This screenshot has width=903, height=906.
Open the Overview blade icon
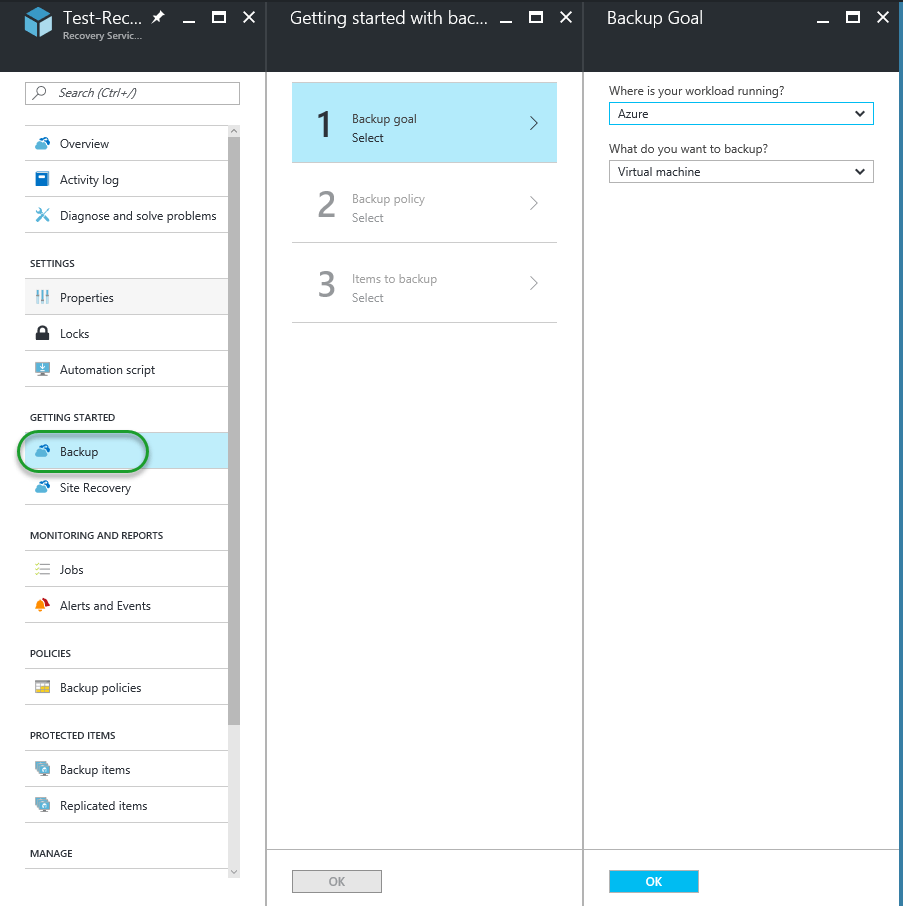point(41,142)
